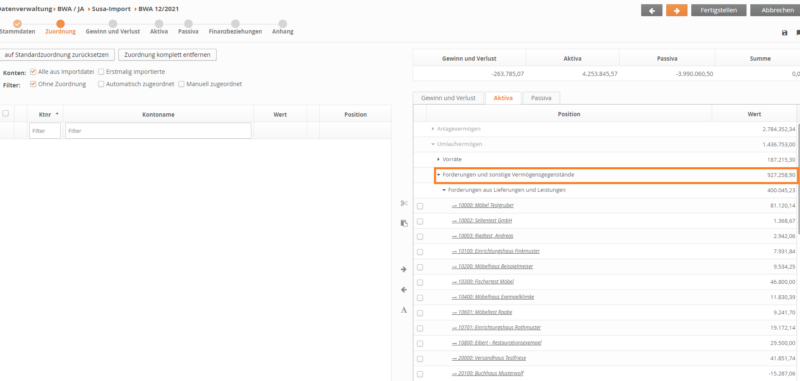Image resolution: width=800 pixels, height=381 pixels.
Task: Sort by Ktnr column arrow
Action: click(x=57, y=114)
